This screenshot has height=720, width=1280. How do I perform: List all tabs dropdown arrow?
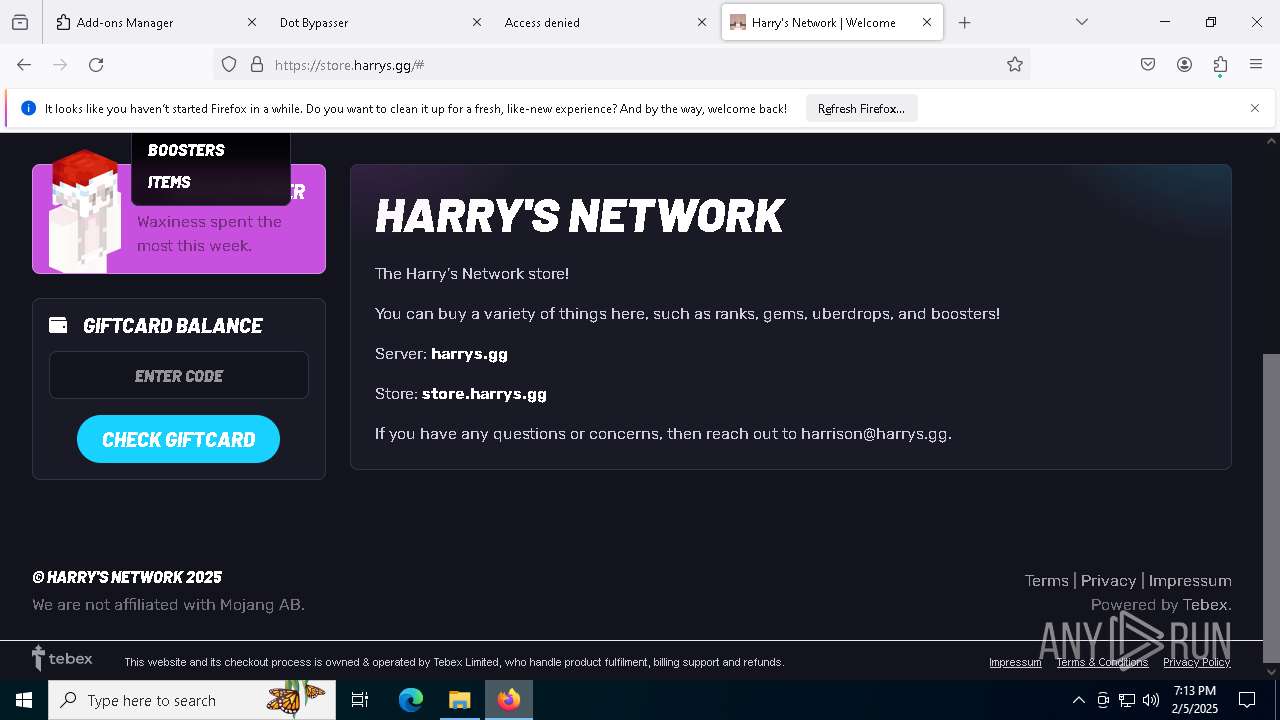pyautogui.click(x=1082, y=22)
